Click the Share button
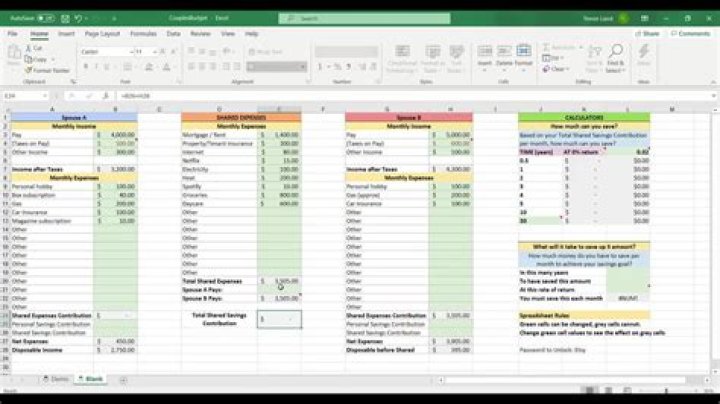The height and width of the screenshot is (404, 720). point(647,33)
